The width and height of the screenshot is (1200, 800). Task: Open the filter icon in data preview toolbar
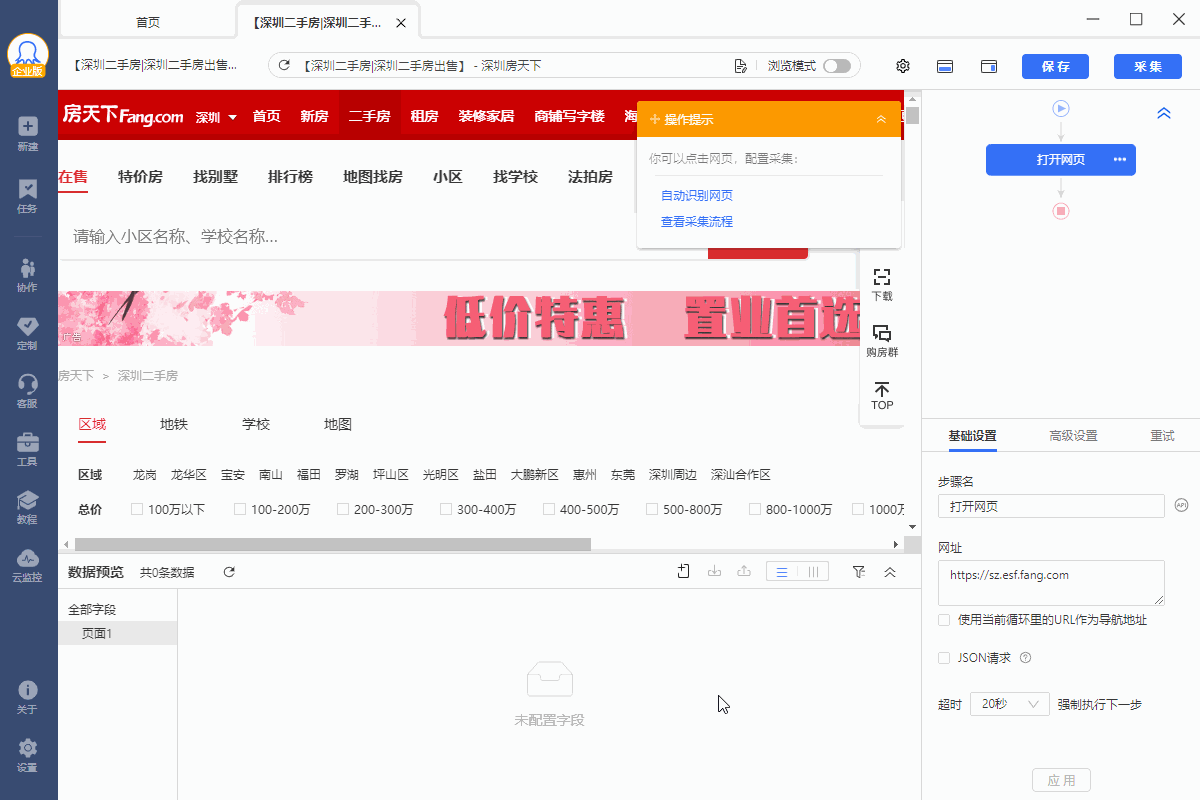(859, 572)
